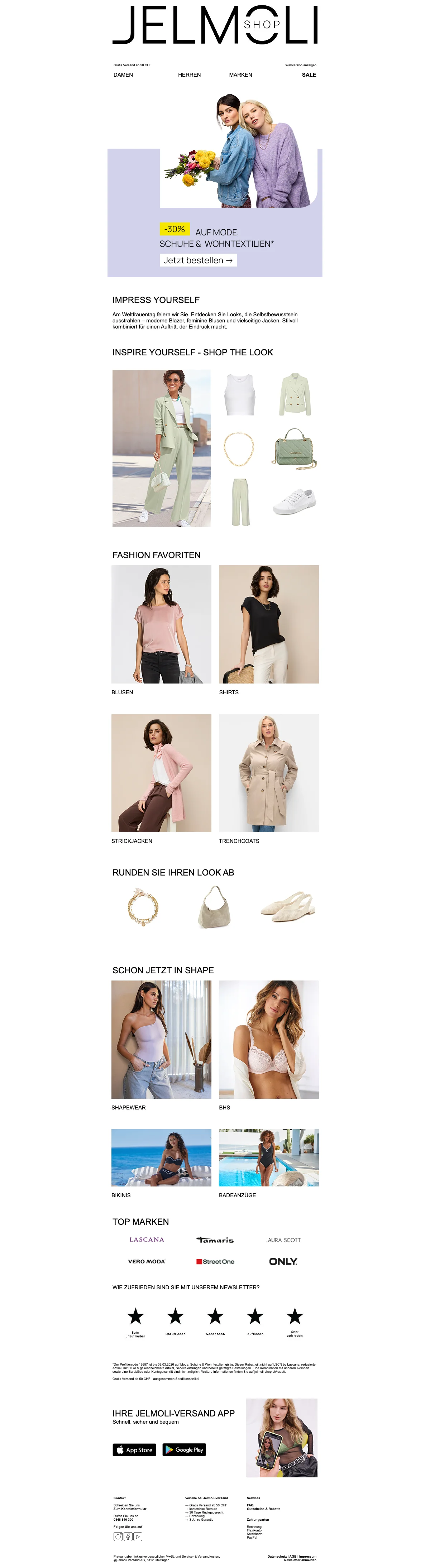Select the 'Weder noch' middle star
Screen dimensions: 430x1568
[x=215, y=1317]
